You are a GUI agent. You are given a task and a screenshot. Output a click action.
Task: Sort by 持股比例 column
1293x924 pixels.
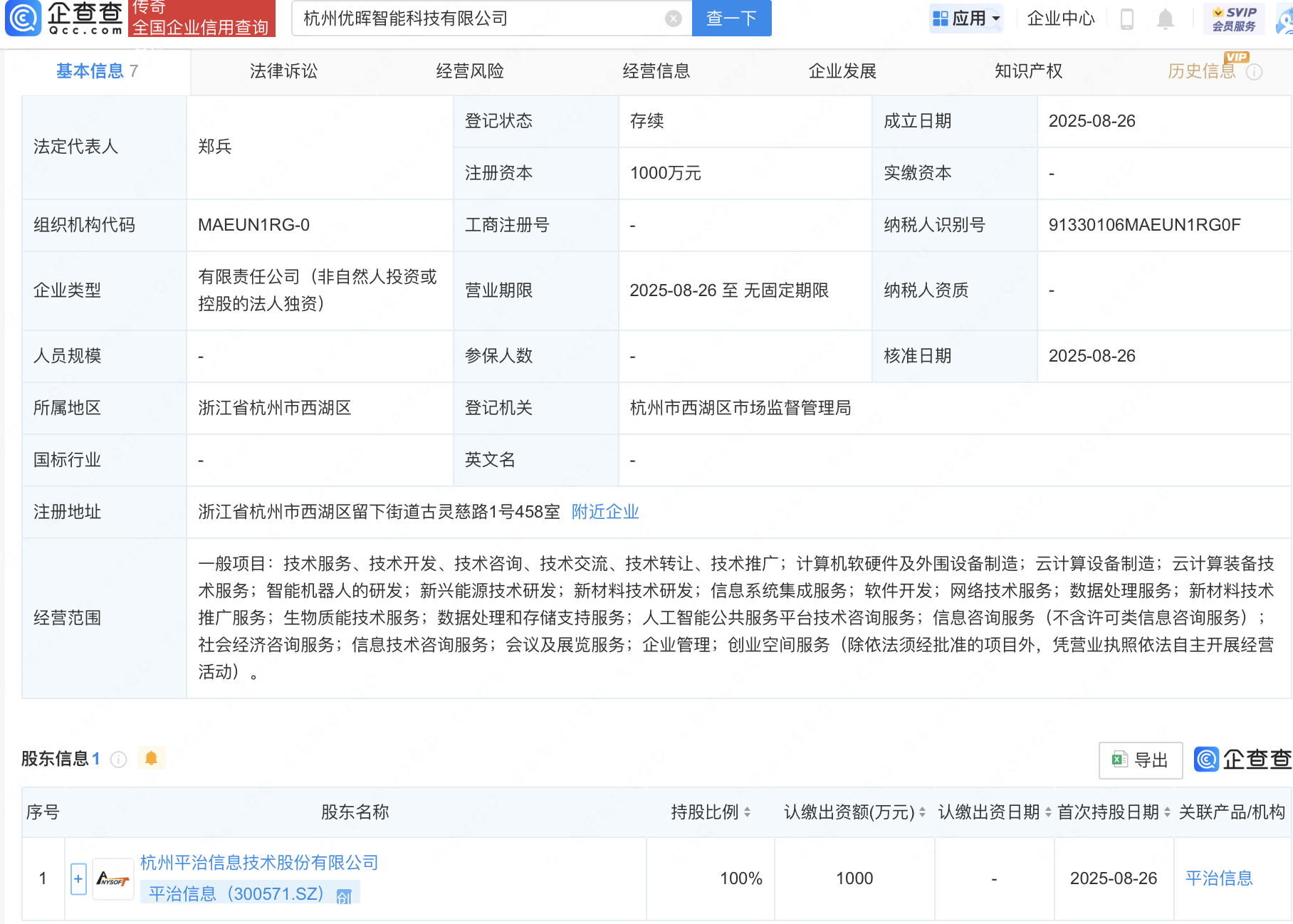tap(747, 812)
